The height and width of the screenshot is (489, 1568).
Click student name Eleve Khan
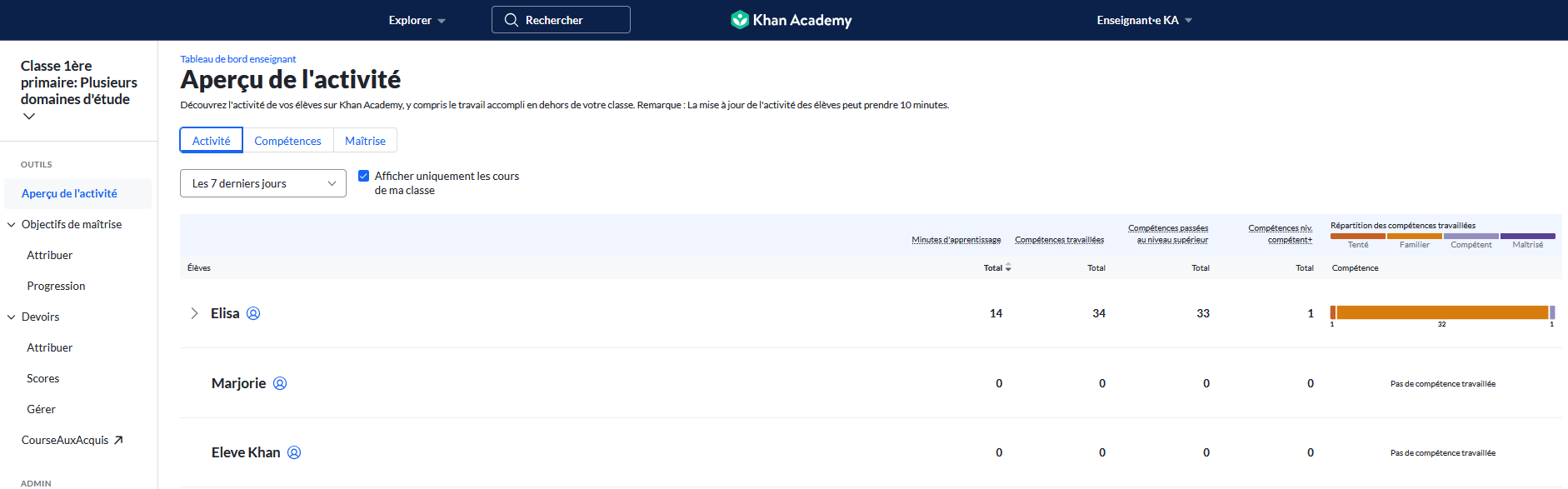[246, 452]
